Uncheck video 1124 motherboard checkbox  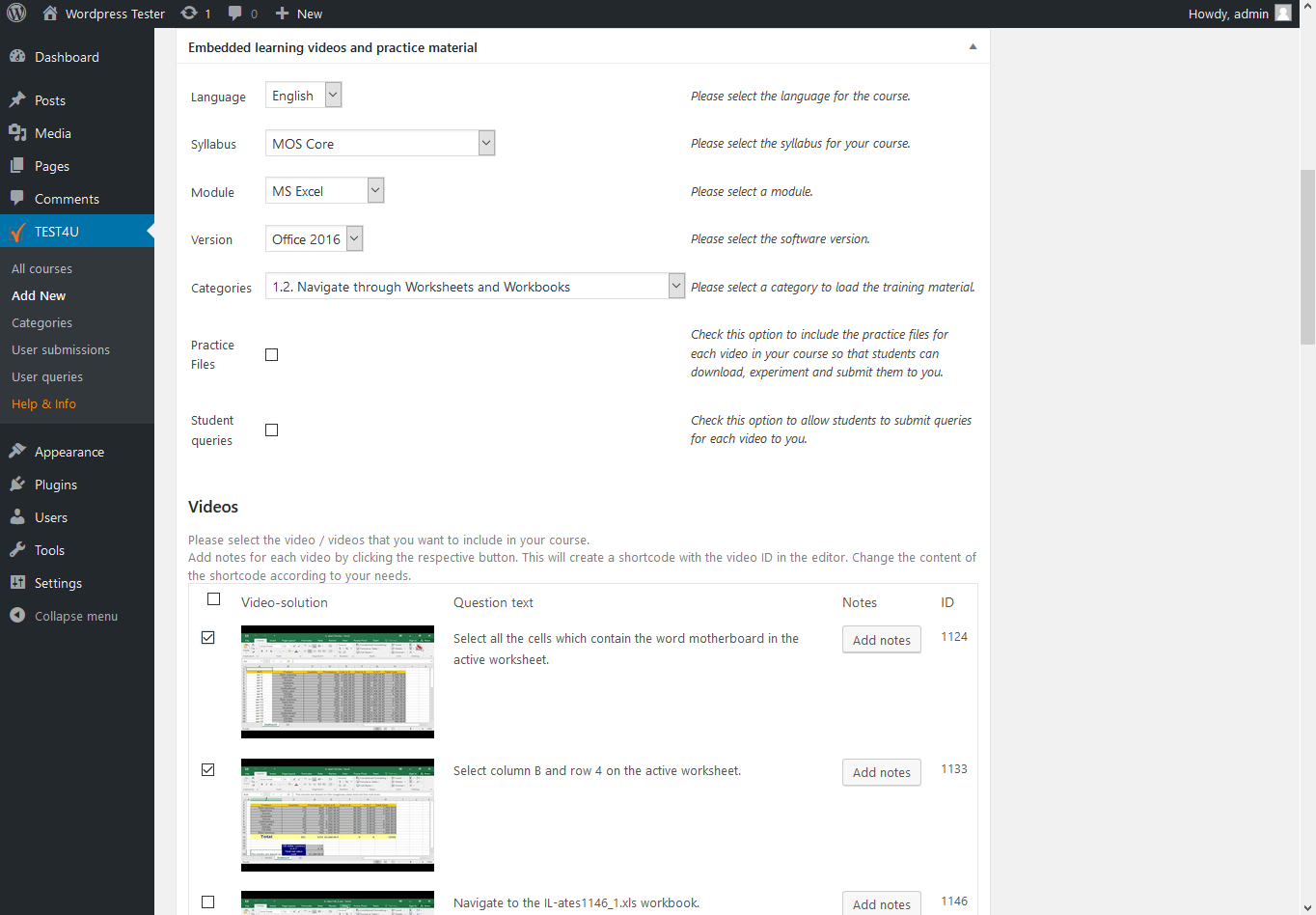(x=207, y=637)
